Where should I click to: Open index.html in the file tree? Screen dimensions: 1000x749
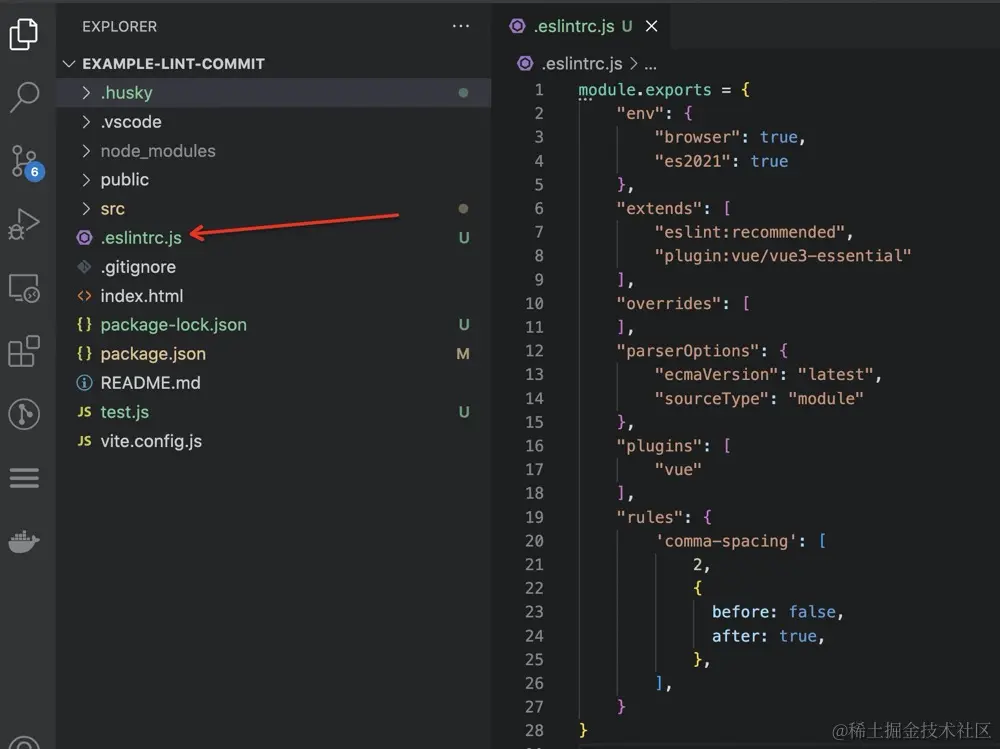pos(142,296)
